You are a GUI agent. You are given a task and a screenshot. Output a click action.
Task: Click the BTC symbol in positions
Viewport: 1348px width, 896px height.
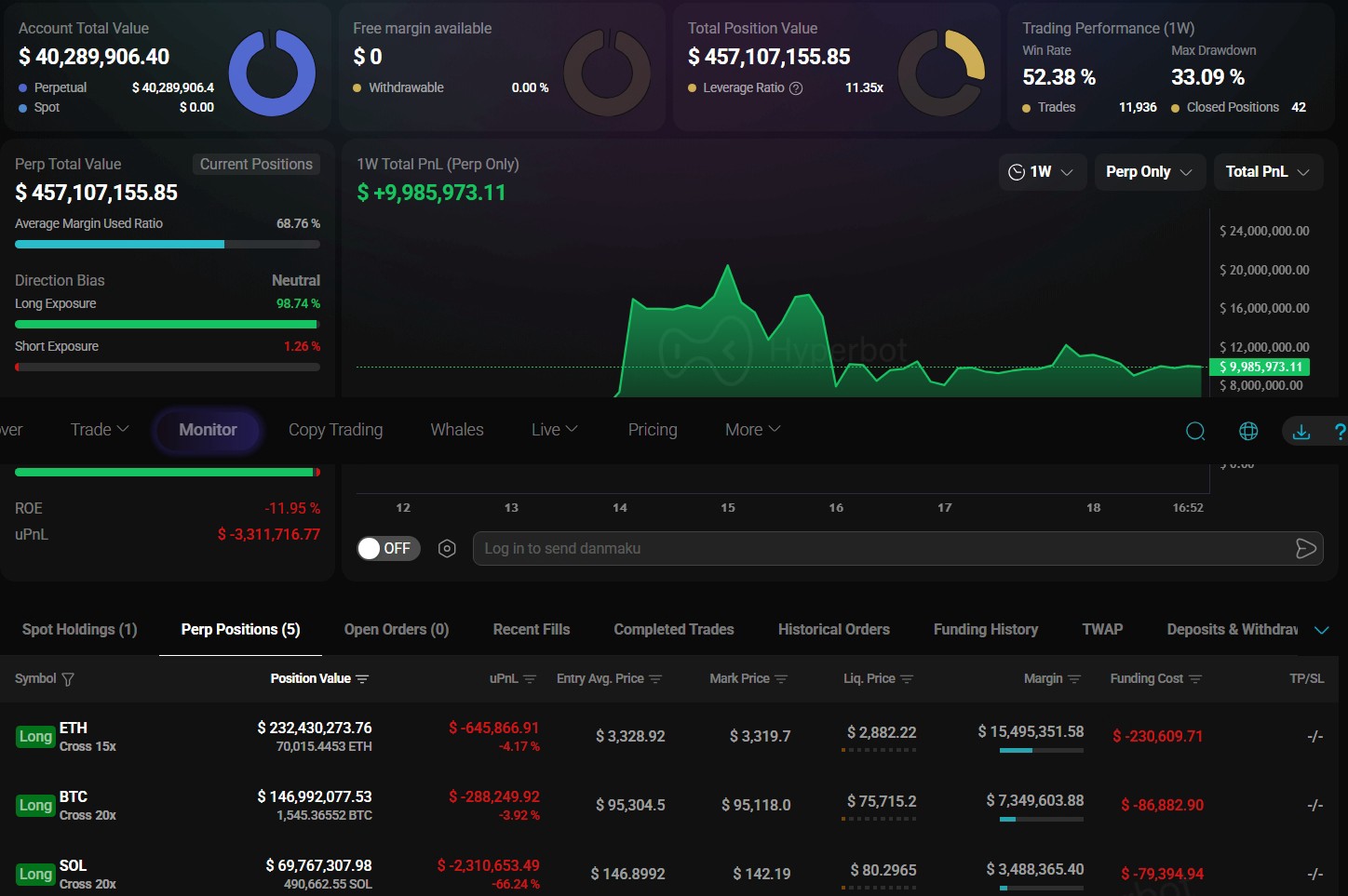tap(74, 796)
